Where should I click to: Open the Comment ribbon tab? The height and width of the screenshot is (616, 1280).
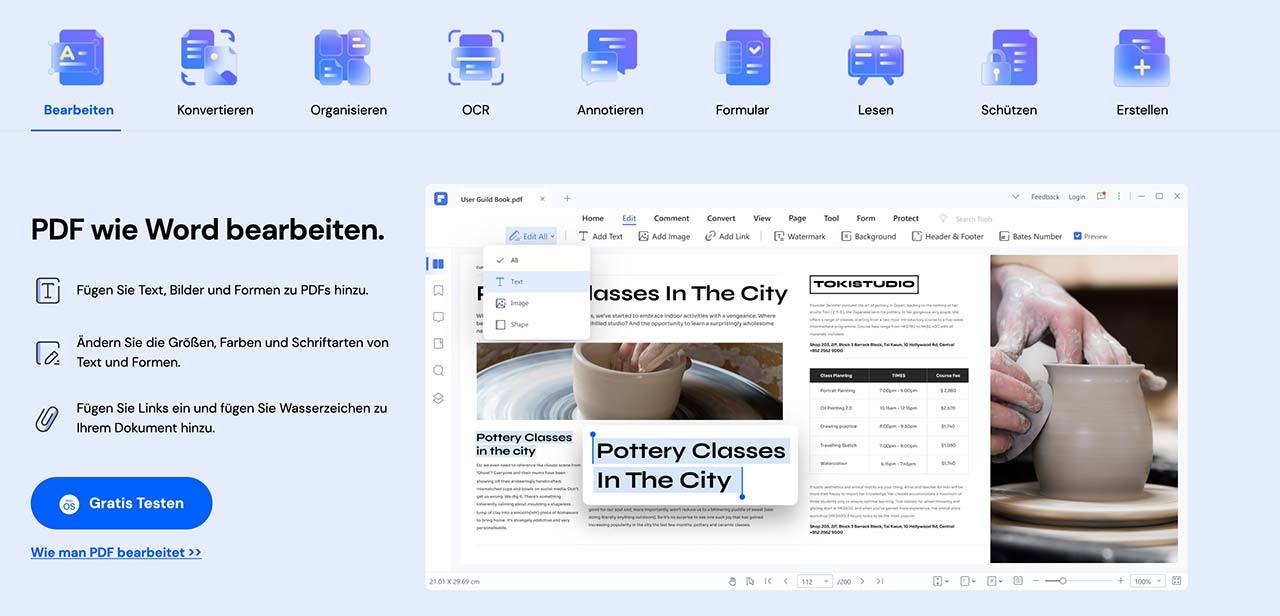(671, 218)
